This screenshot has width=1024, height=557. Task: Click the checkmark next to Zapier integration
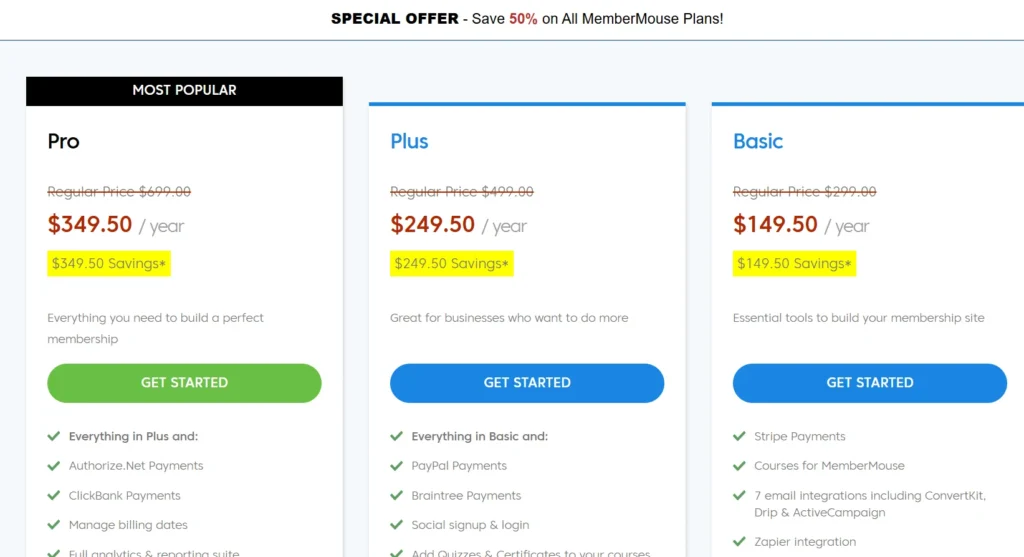(739, 542)
